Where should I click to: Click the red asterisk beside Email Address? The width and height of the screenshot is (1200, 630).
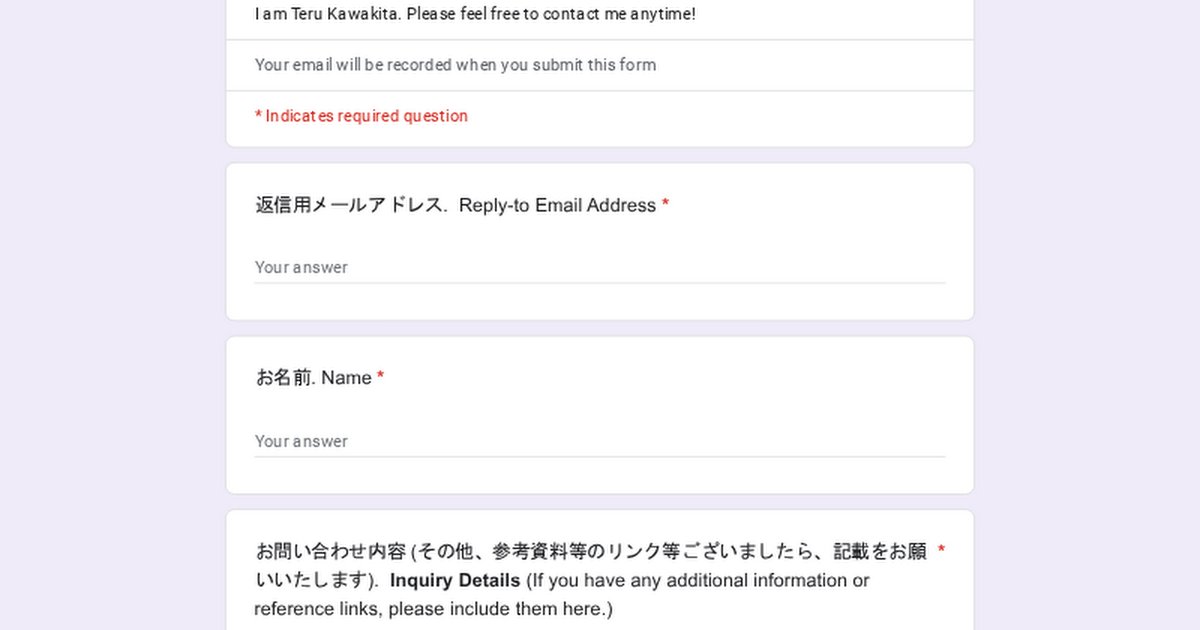tap(665, 205)
